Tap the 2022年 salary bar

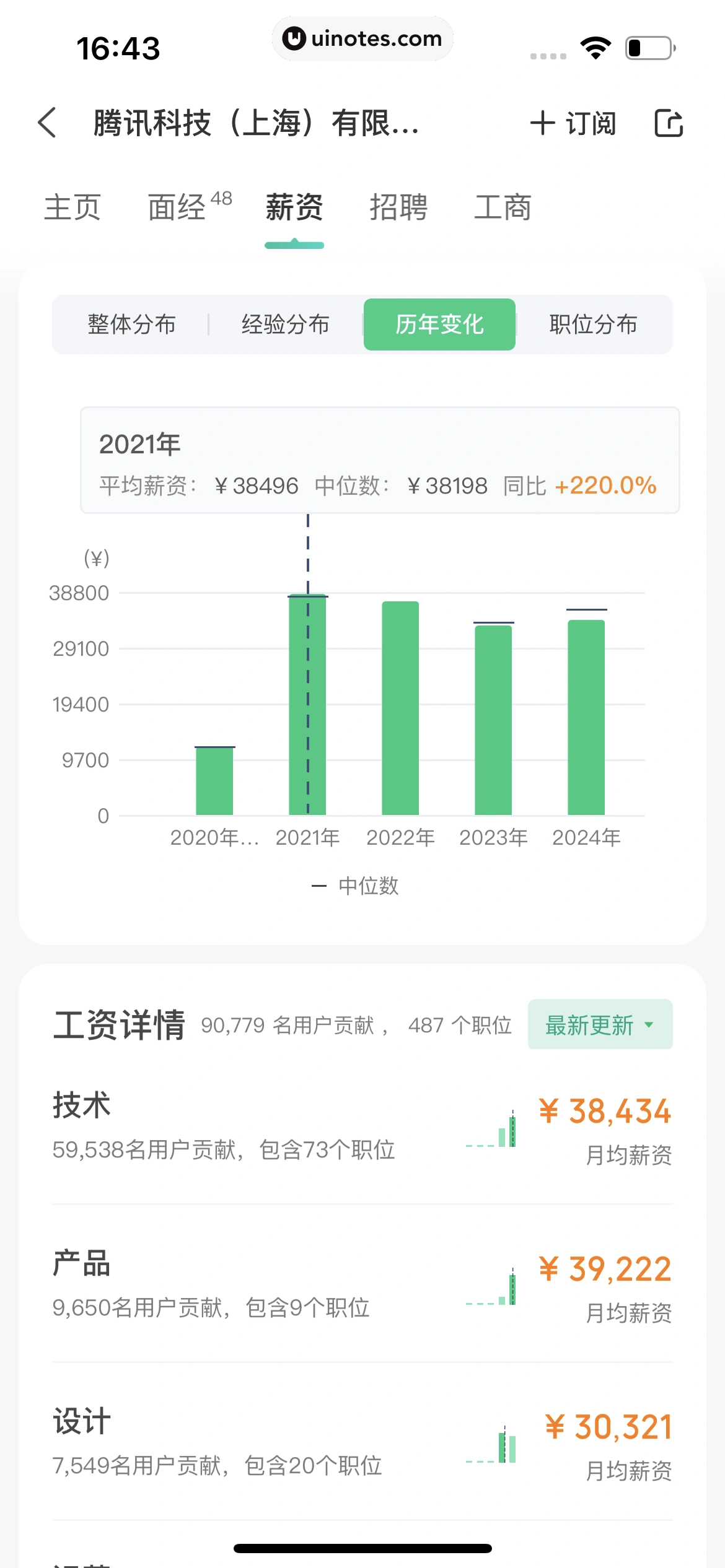coord(400,708)
